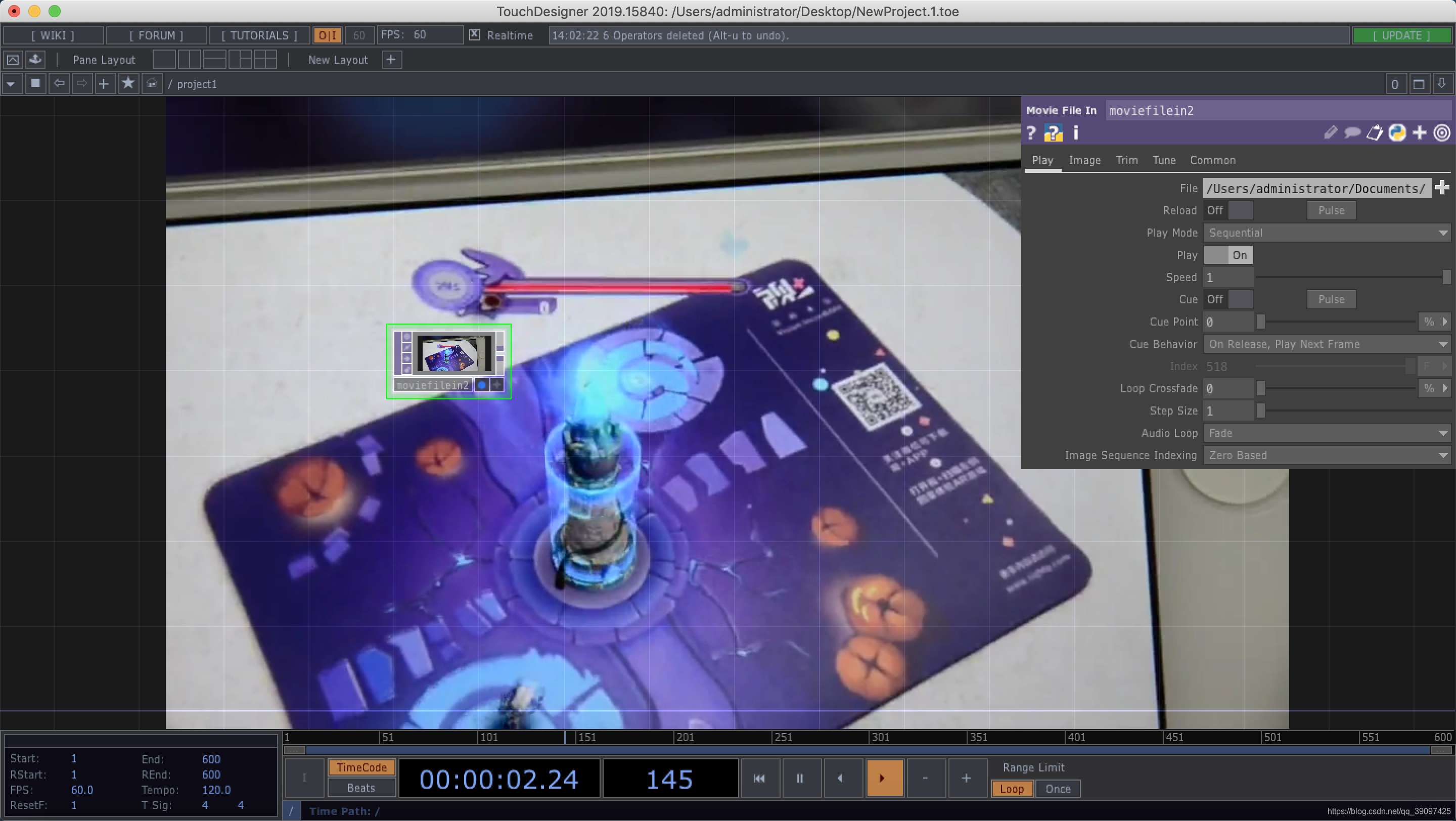The width and height of the screenshot is (1456, 821).
Task: Maximize pane with the window icon at top right
Action: click(x=1419, y=84)
